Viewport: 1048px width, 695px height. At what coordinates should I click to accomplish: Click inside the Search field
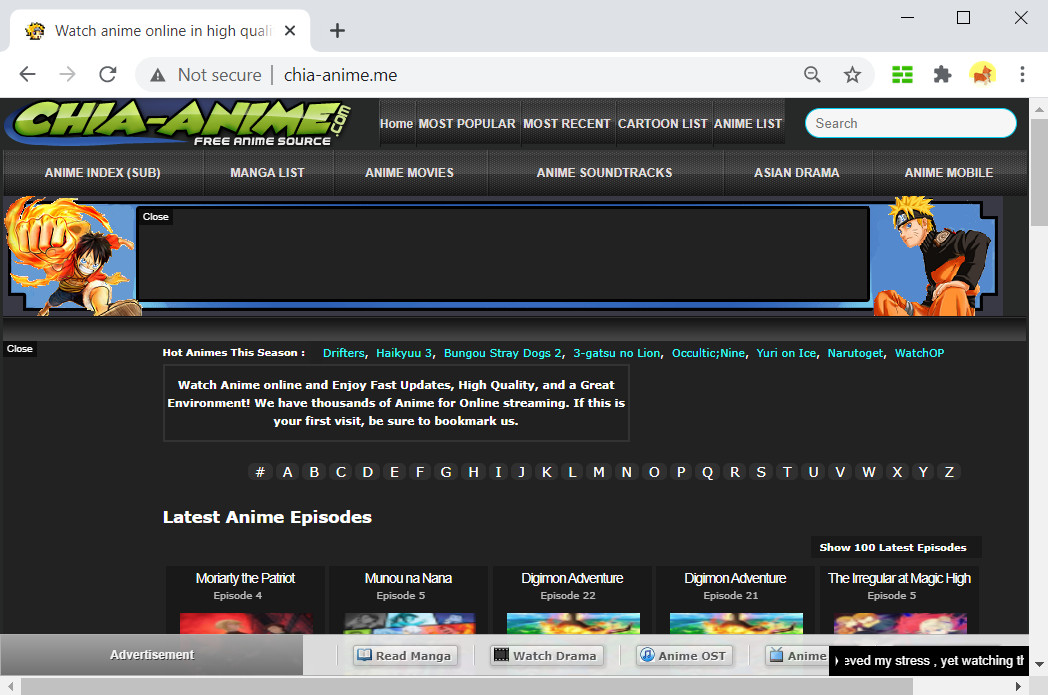[x=909, y=122]
